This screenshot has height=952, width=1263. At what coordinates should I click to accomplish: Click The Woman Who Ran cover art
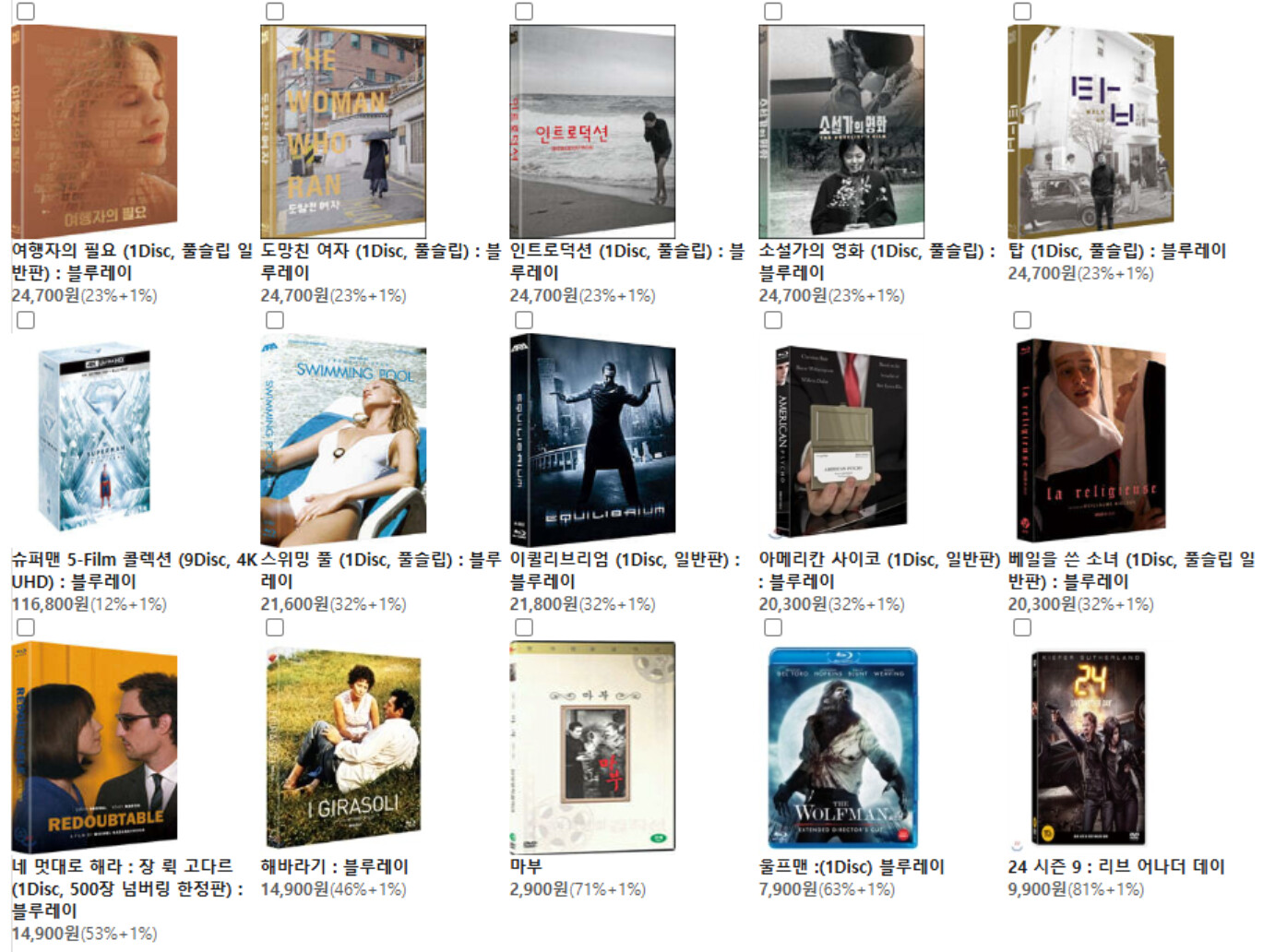point(343,131)
